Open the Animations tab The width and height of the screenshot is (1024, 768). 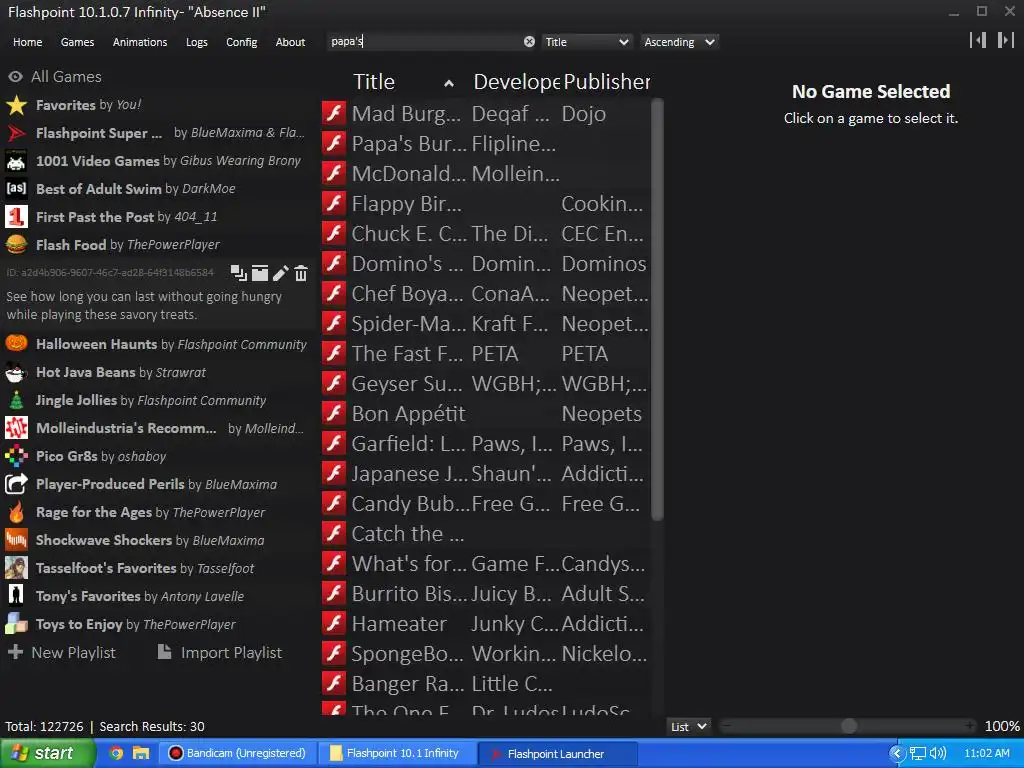coord(140,42)
